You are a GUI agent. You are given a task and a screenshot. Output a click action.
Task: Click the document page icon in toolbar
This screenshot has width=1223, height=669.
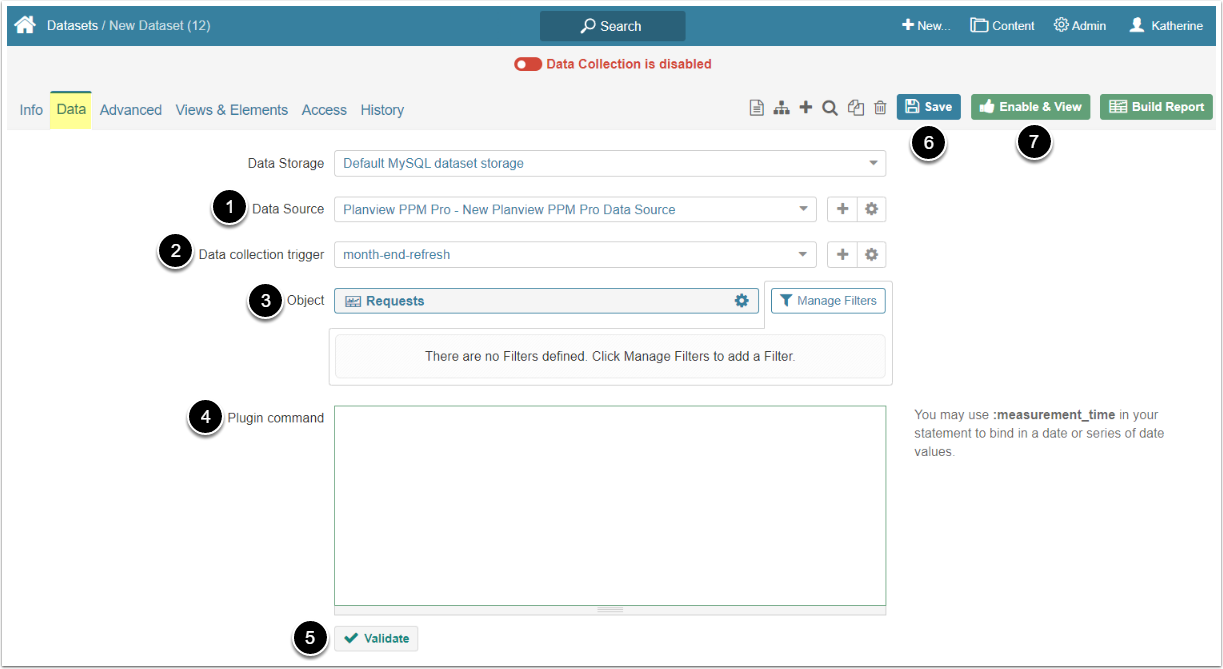[x=757, y=108]
